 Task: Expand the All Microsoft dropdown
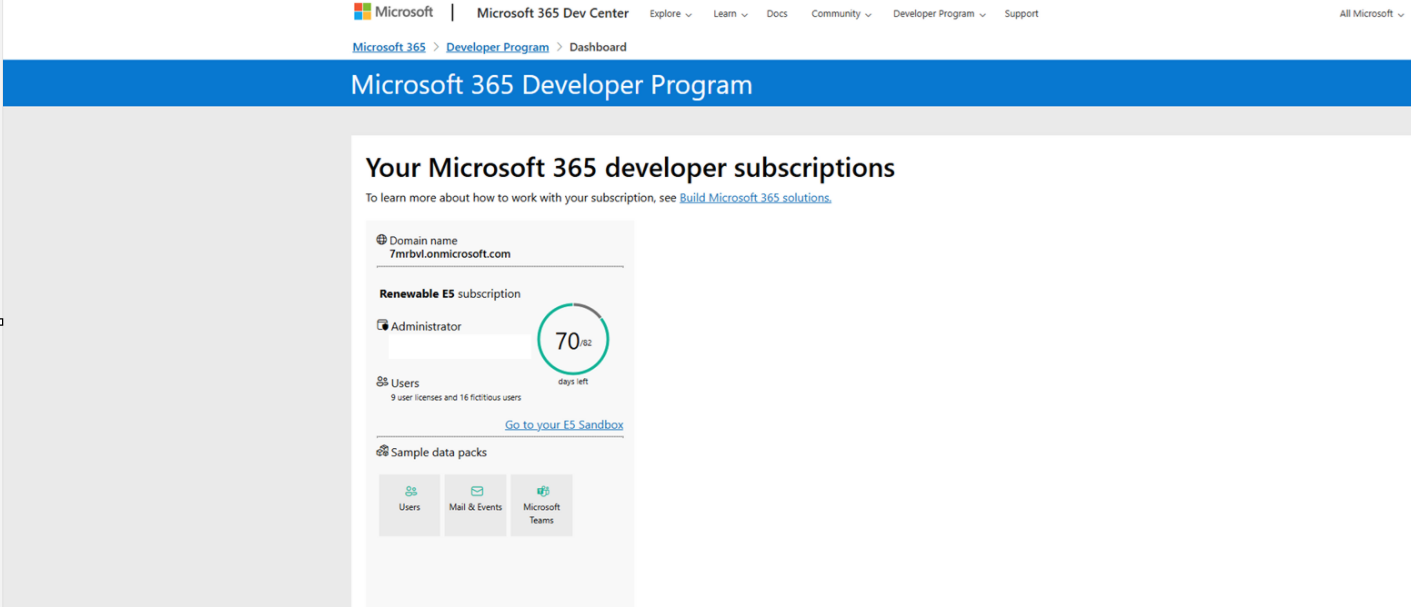[x=1371, y=14]
